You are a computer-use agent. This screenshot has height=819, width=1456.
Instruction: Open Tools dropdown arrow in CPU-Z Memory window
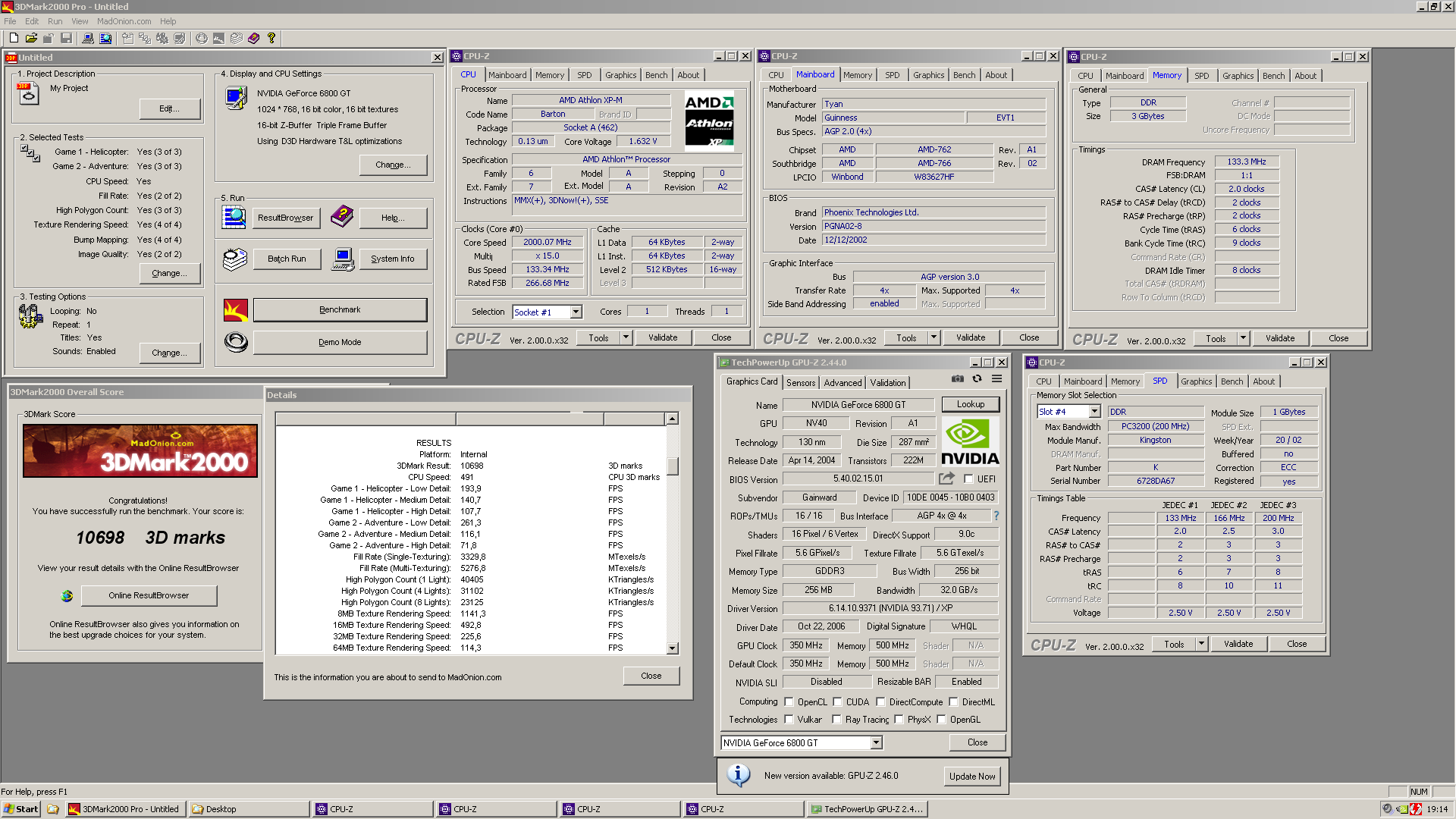pyautogui.click(x=1243, y=338)
